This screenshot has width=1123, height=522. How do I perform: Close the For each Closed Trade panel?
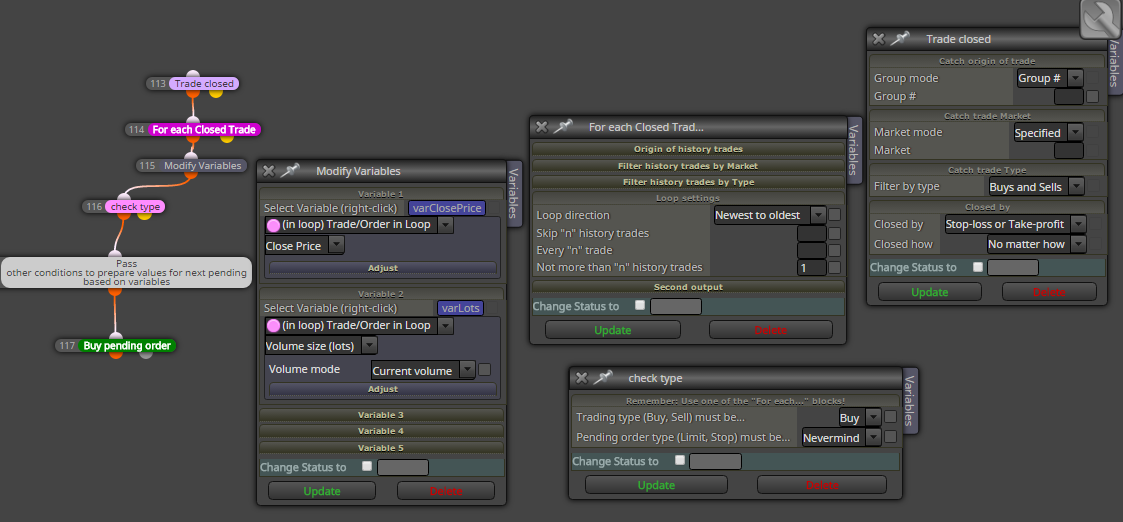pos(542,127)
